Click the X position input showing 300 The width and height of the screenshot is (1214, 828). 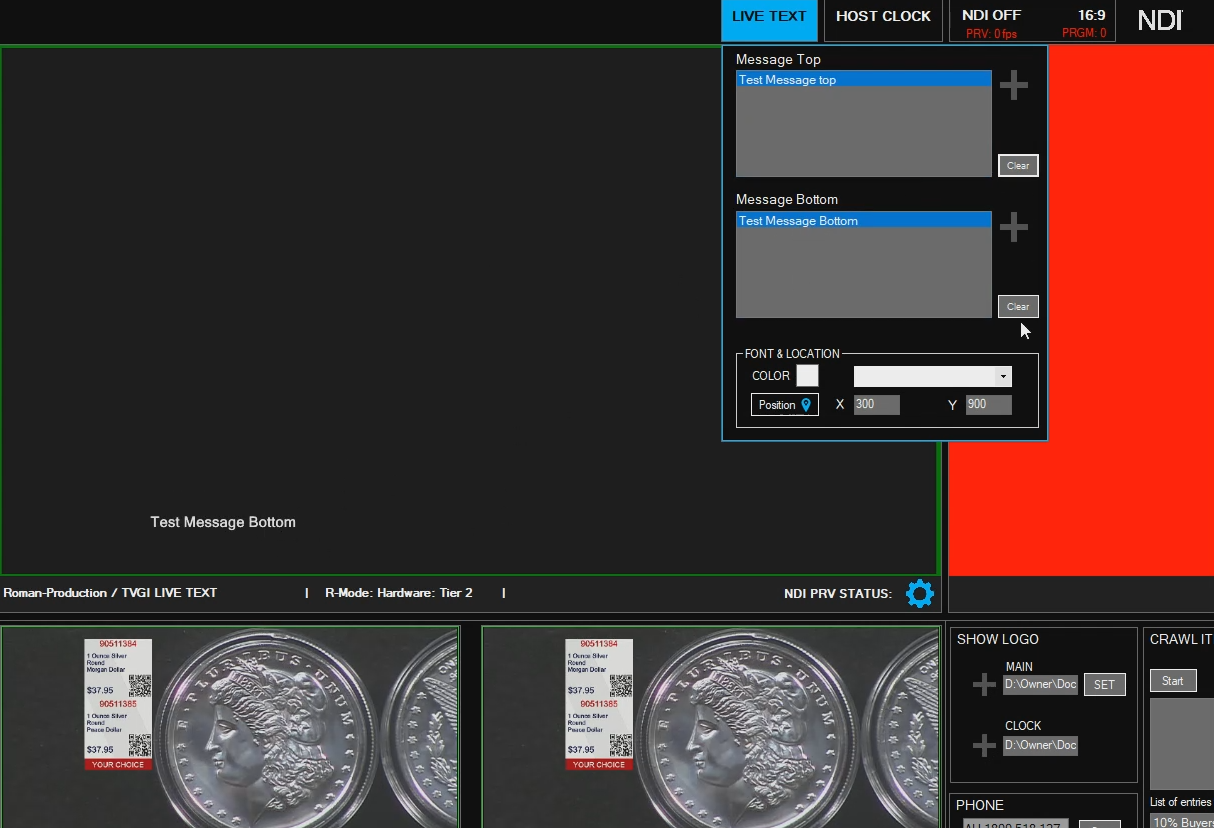(x=876, y=404)
